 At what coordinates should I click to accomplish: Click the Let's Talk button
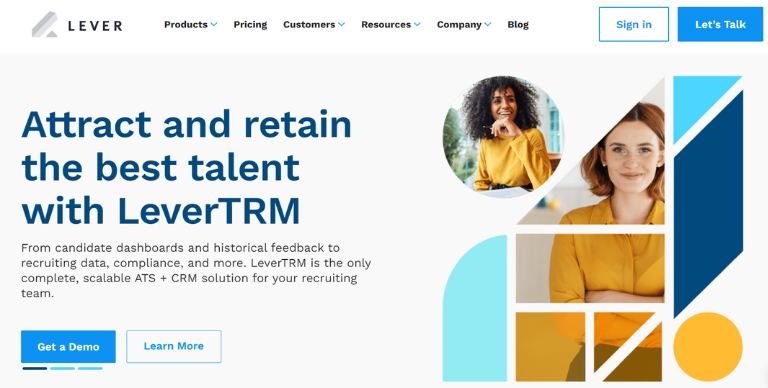click(x=720, y=24)
